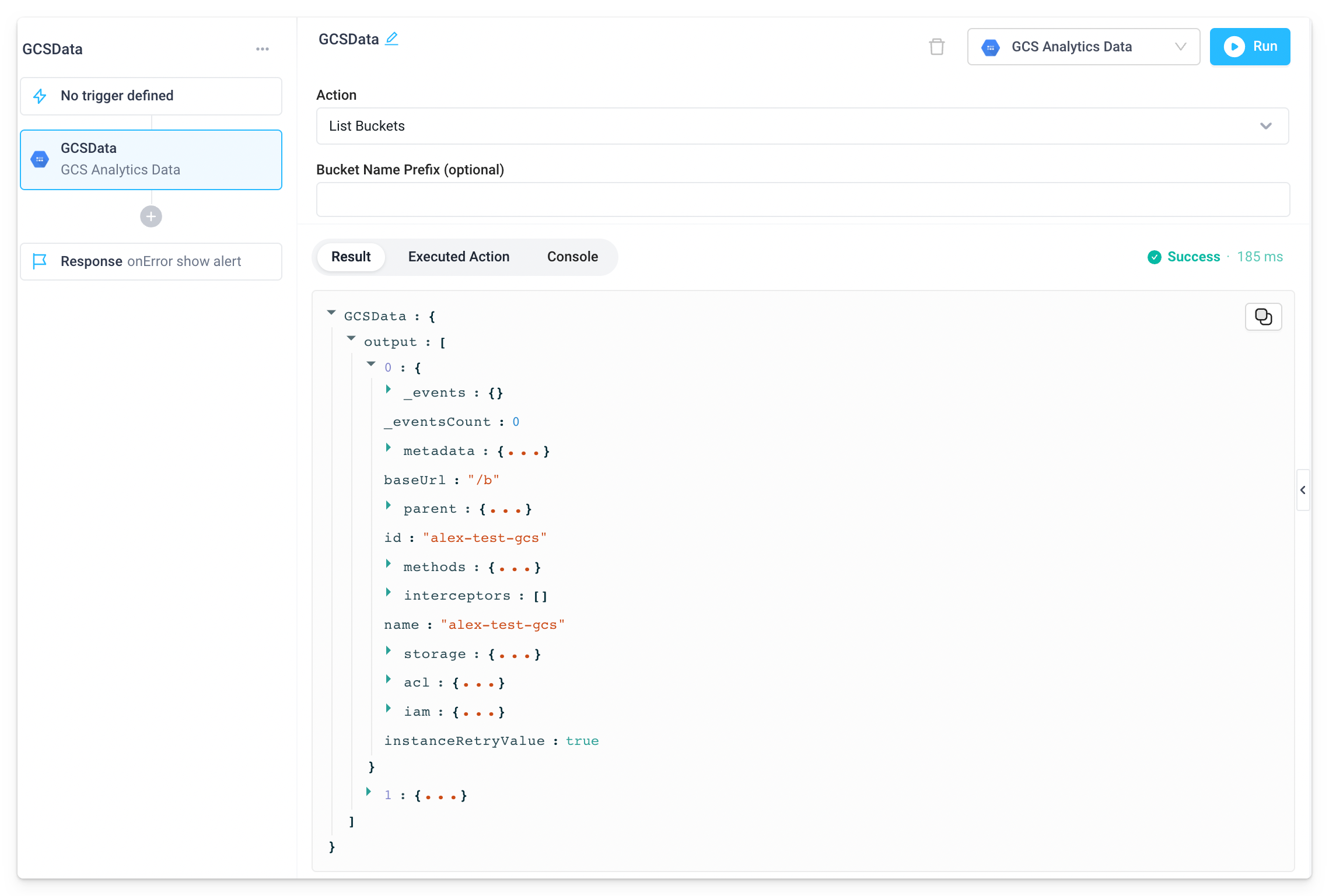Select the GCSData GCS Analytics Data step

click(151, 159)
